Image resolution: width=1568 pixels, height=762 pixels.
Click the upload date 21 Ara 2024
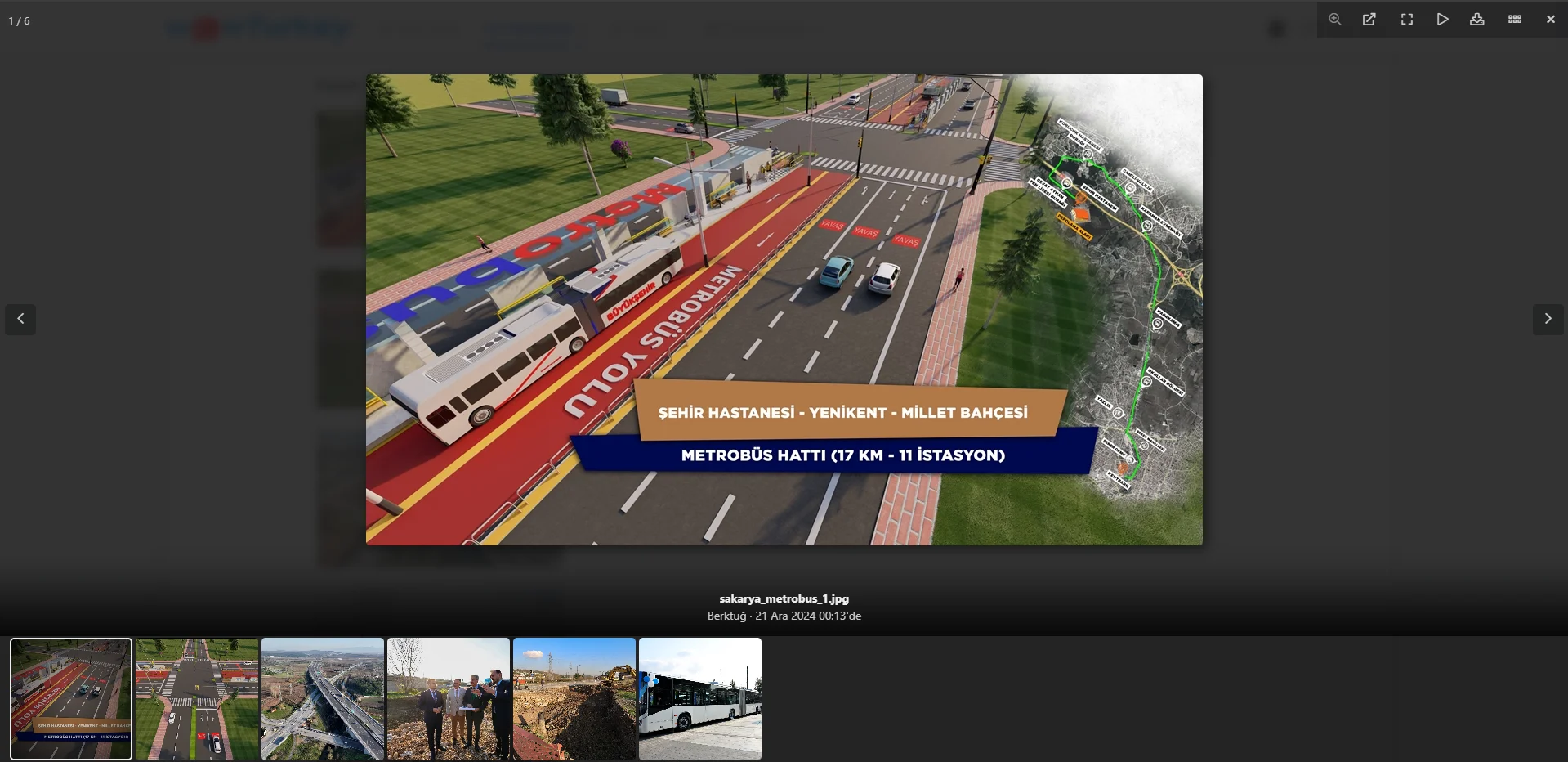coord(784,616)
